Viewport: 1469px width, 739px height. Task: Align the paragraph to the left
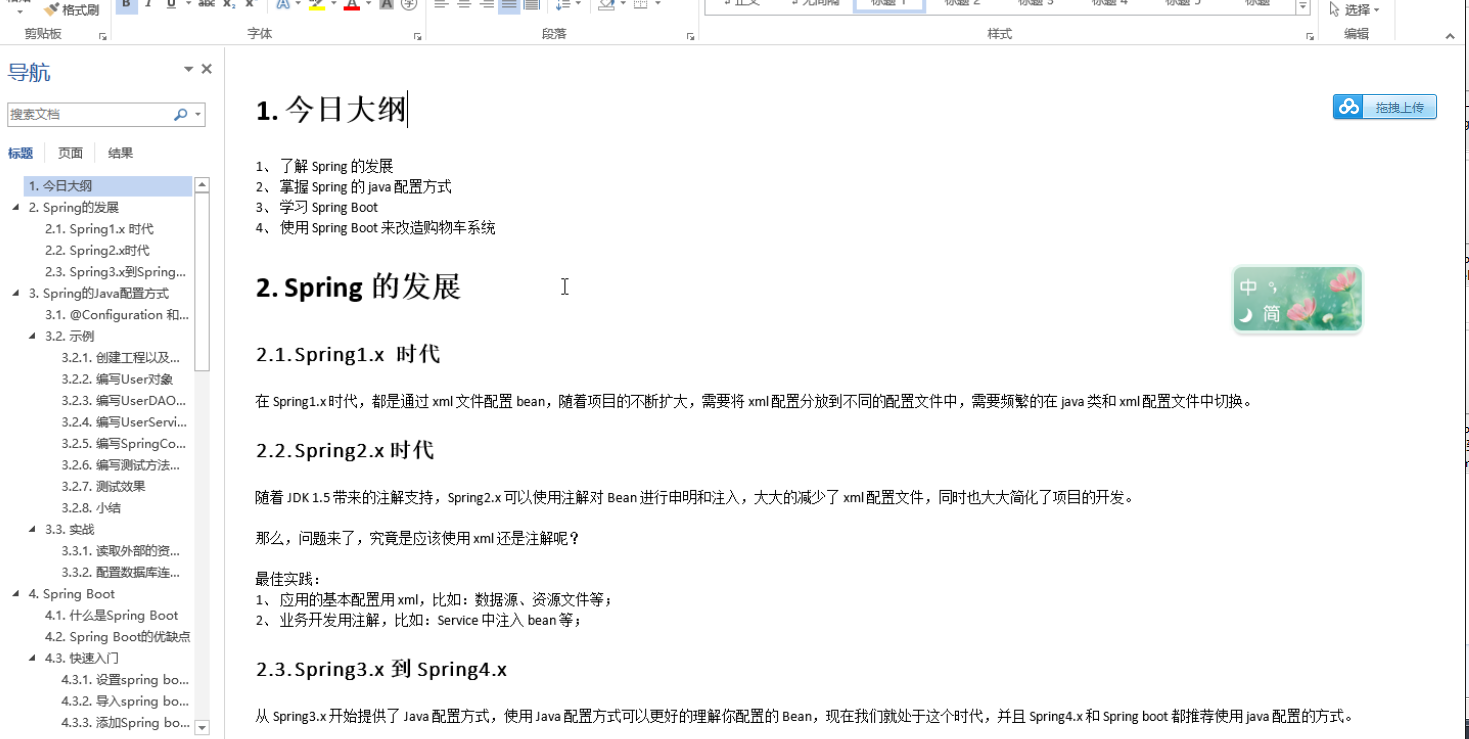coord(442,4)
